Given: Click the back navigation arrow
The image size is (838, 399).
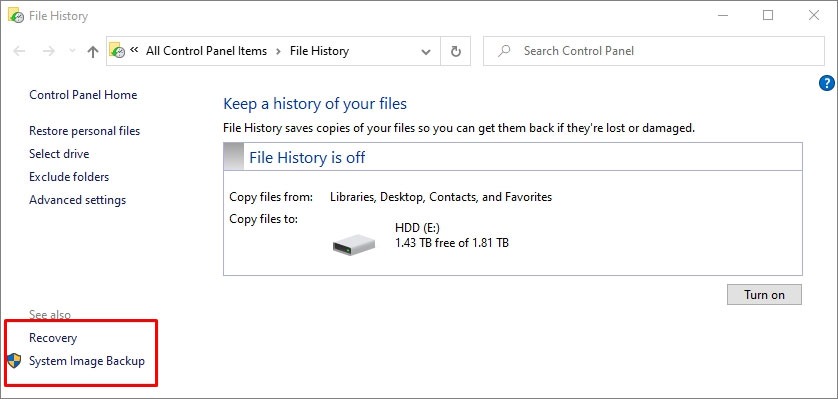Looking at the screenshot, I should (x=19, y=51).
